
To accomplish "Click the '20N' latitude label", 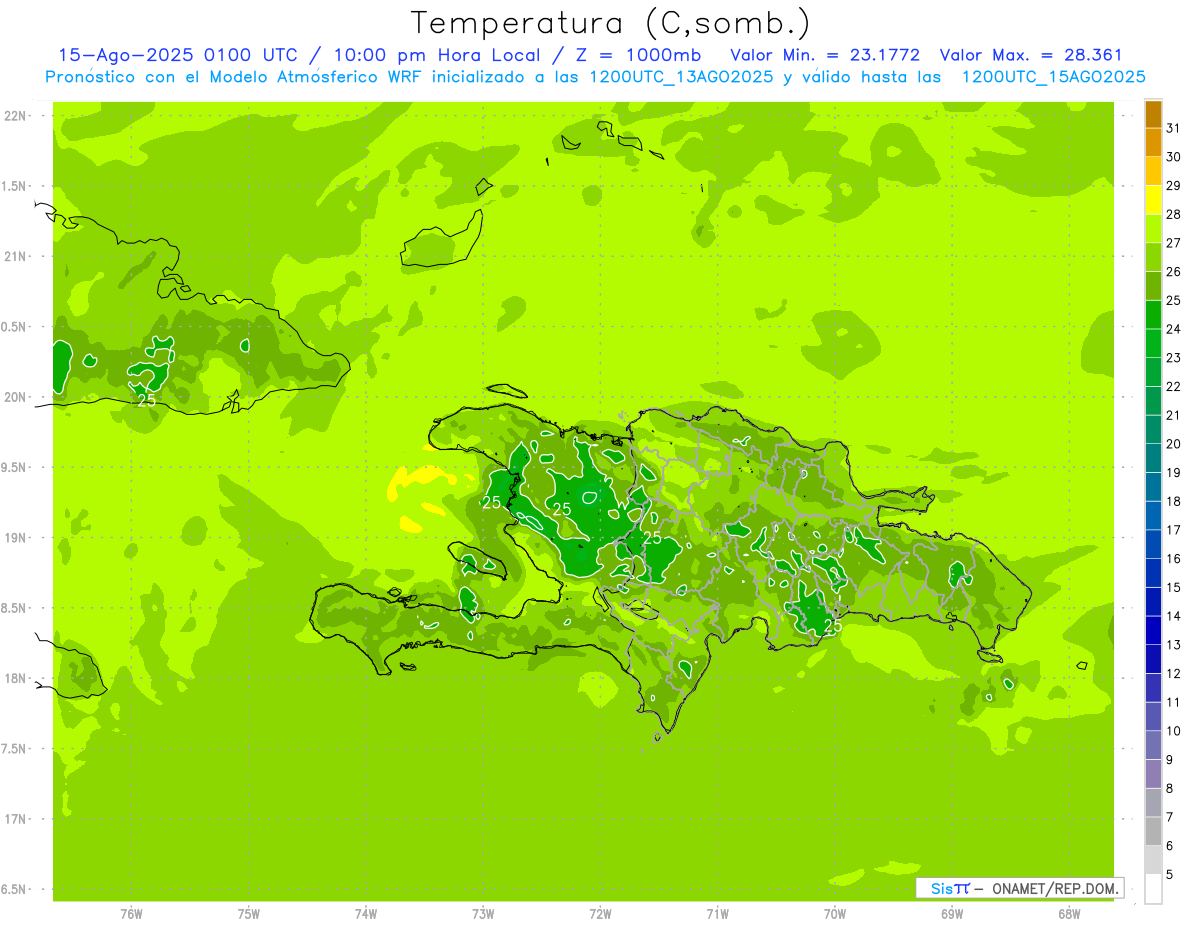I will [x=15, y=397].
